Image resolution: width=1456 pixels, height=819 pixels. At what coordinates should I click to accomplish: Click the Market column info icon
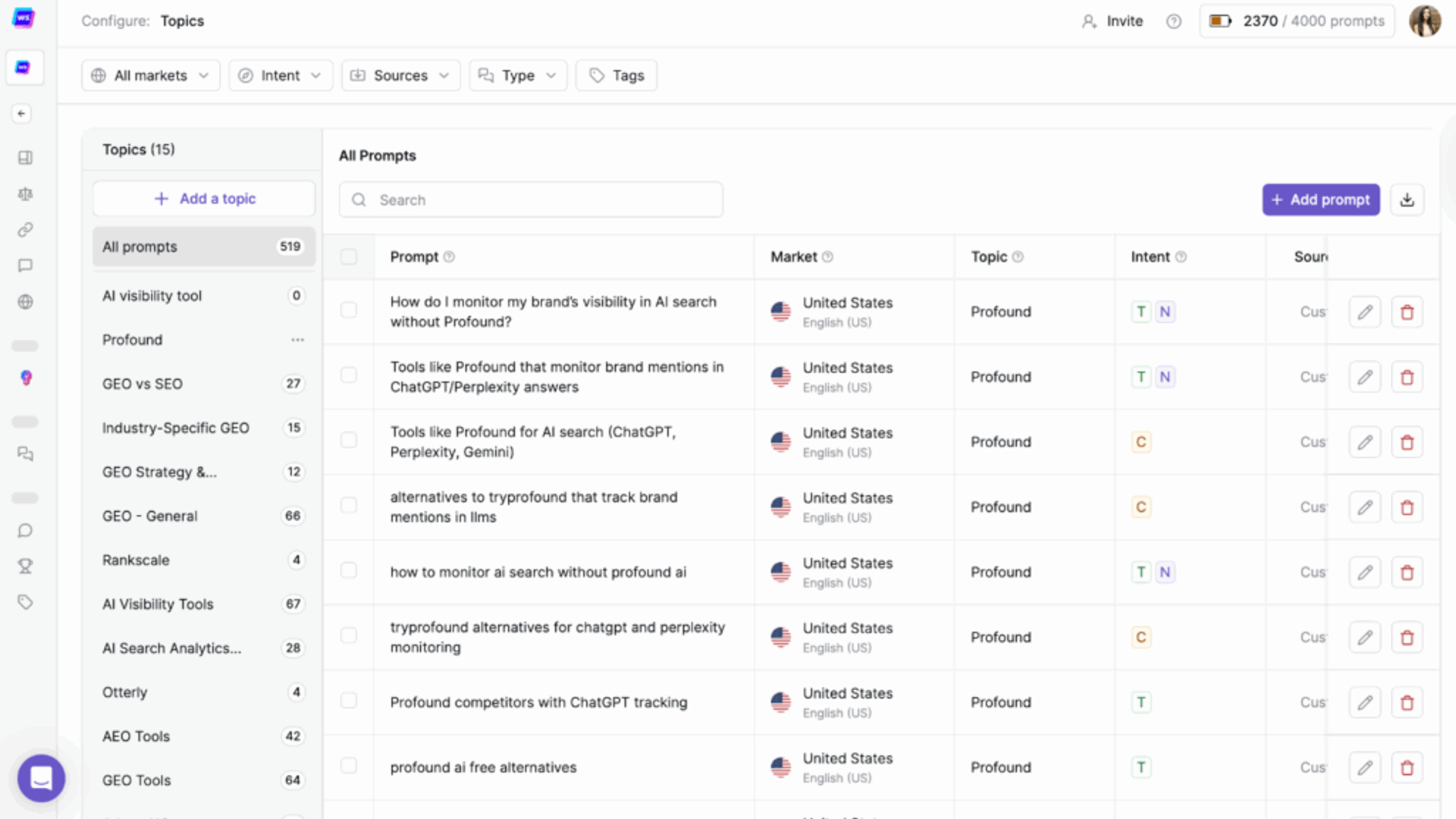click(827, 257)
